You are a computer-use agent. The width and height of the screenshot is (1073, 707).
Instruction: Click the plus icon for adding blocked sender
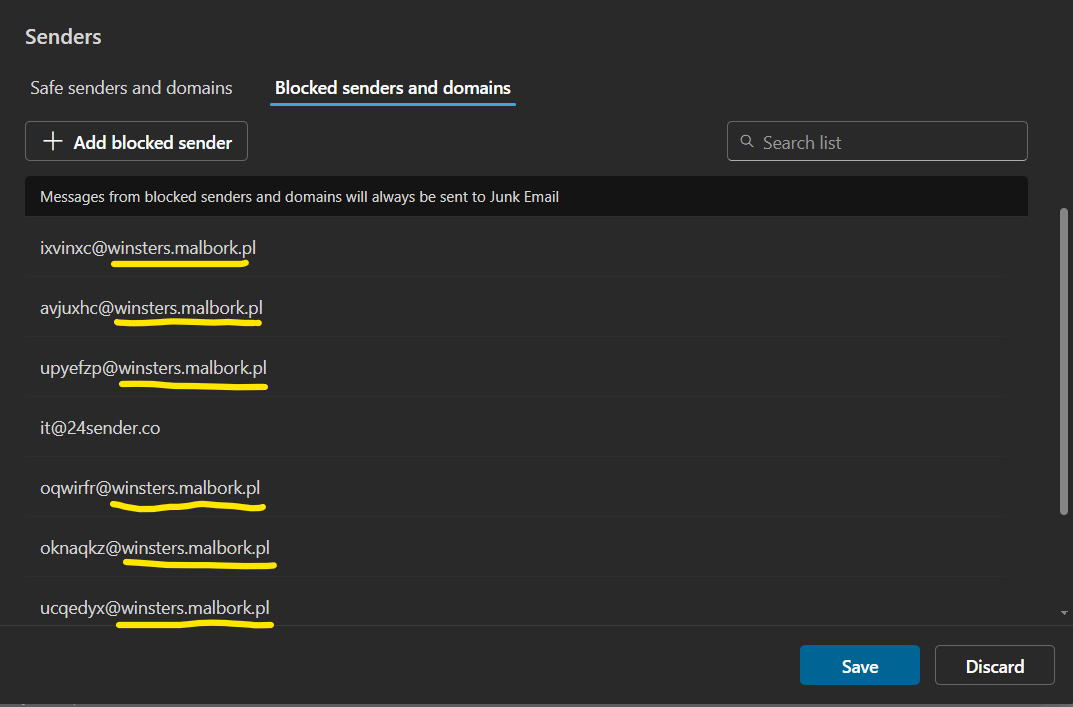[x=52, y=142]
